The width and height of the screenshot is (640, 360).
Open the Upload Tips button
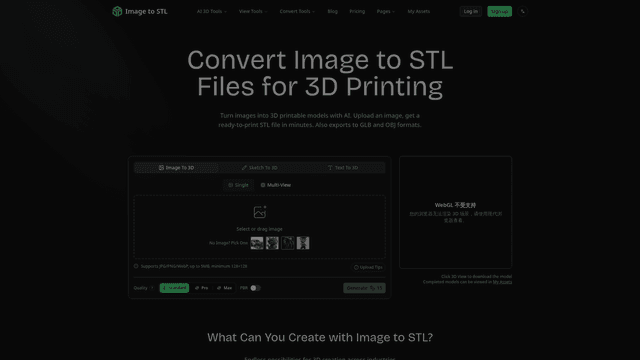(x=368, y=267)
